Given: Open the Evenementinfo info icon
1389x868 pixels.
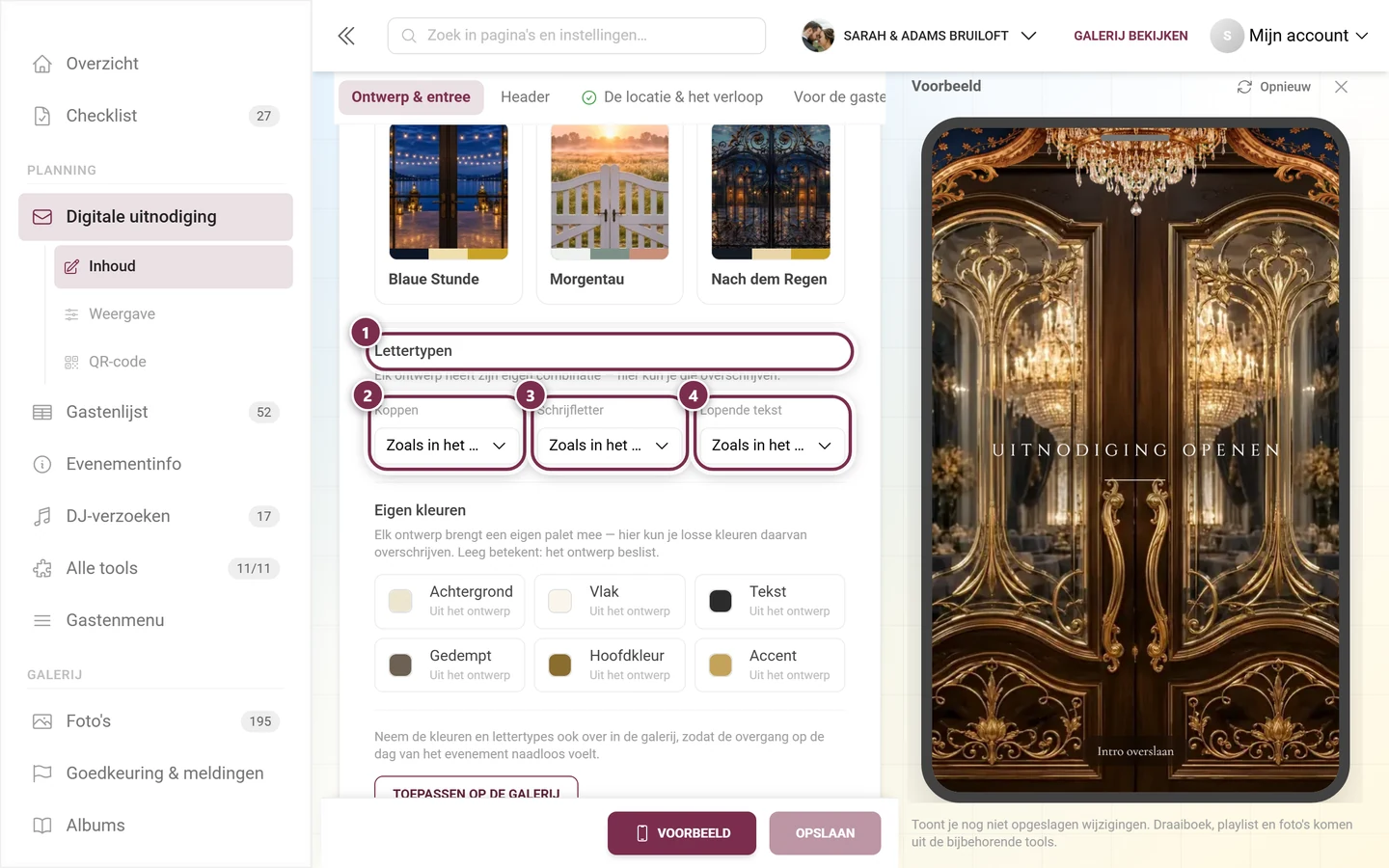Looking at the screenshot, I should tap(42, 464).
